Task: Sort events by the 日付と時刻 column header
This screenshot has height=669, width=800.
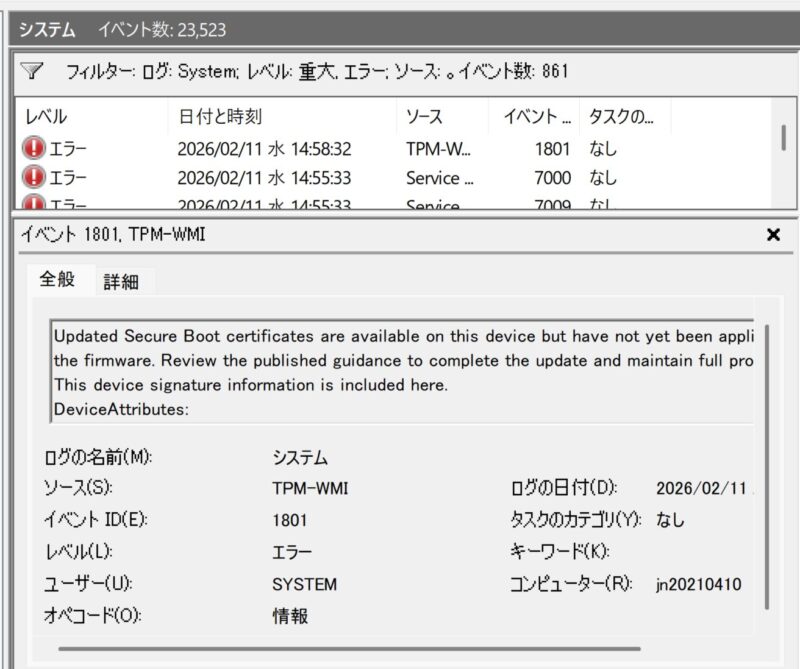Action: 280,117
